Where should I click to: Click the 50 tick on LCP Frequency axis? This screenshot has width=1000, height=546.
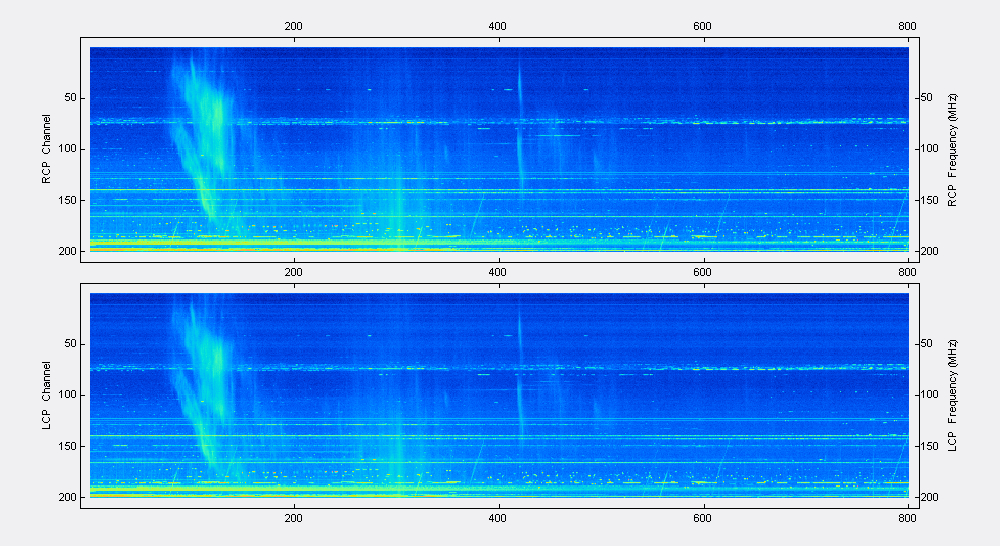pos(927,343)
